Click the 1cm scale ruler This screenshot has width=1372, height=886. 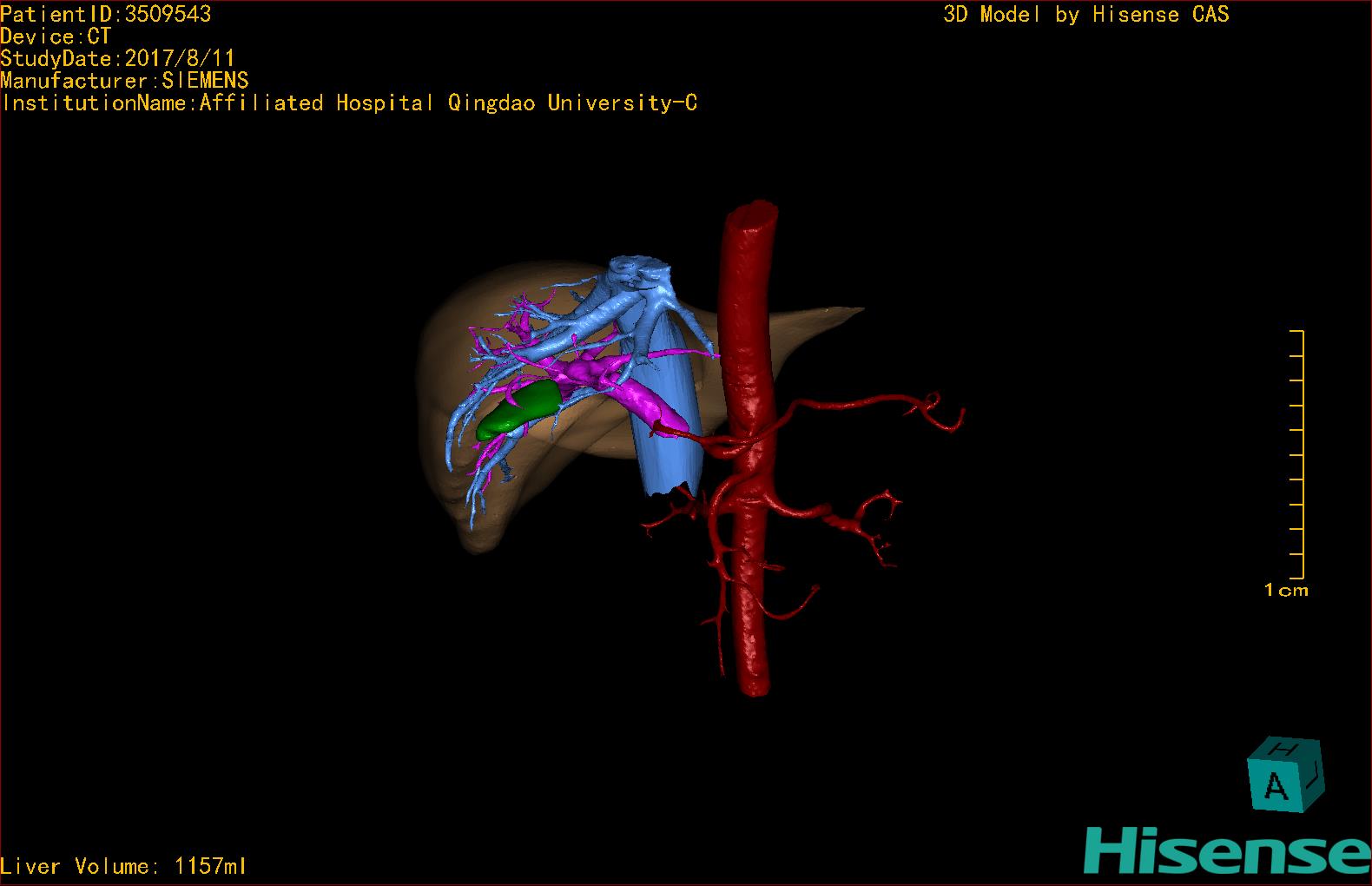[x=1296, y=453]
